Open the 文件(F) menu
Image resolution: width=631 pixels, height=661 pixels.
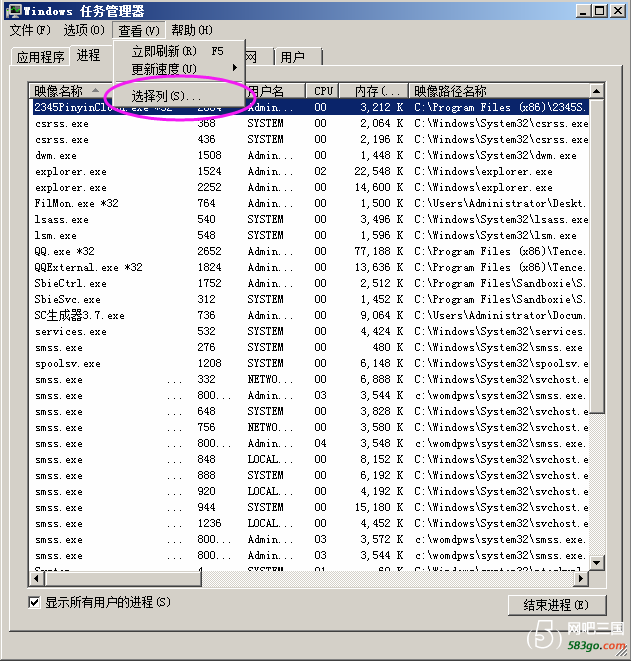[30, 30]
